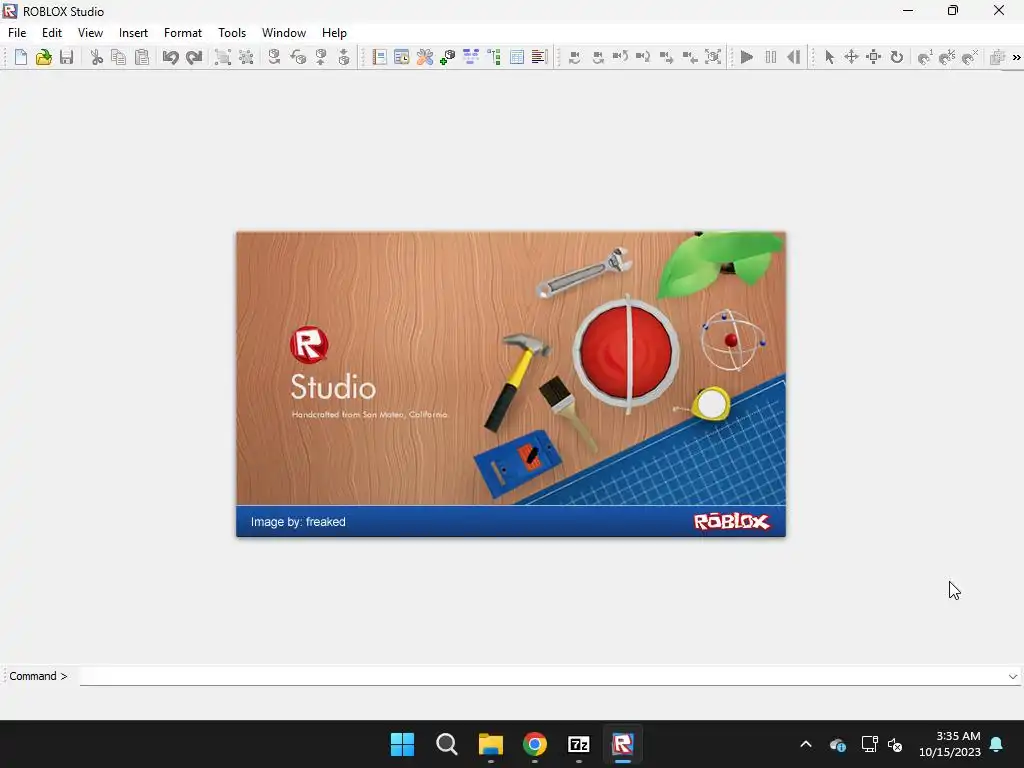Viewport: 1024px width, 768px height.
Task: Open the blue table grid panel icon
Action: 517,57
